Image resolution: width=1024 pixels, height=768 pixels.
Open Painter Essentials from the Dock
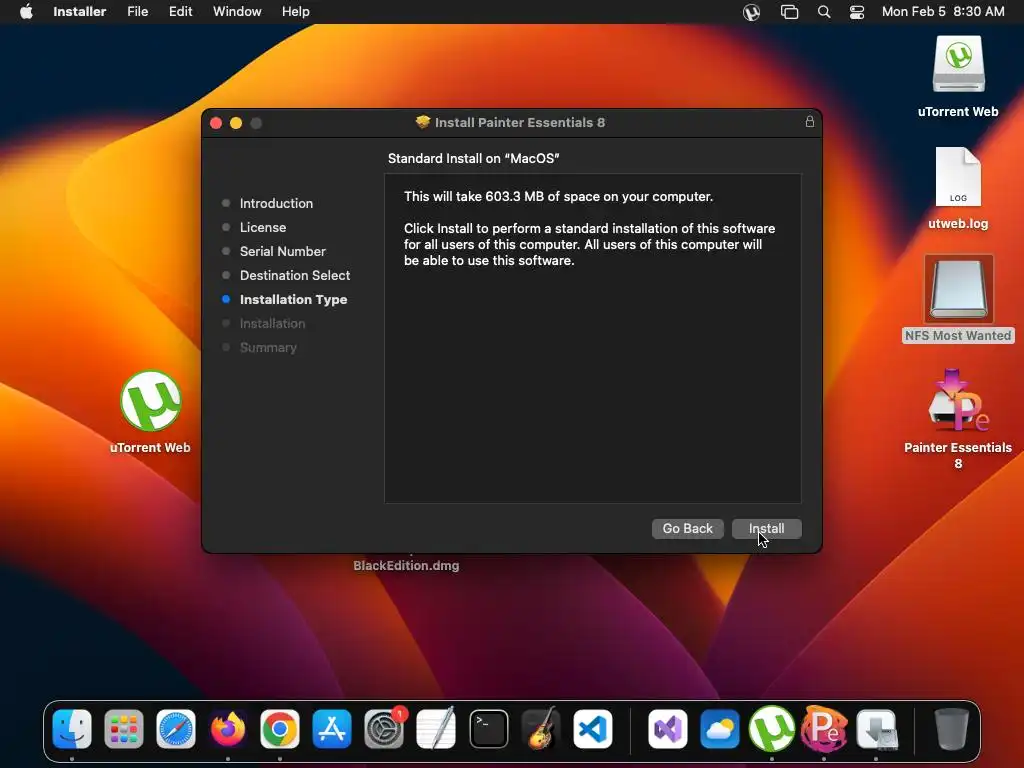tap(824, 729)
